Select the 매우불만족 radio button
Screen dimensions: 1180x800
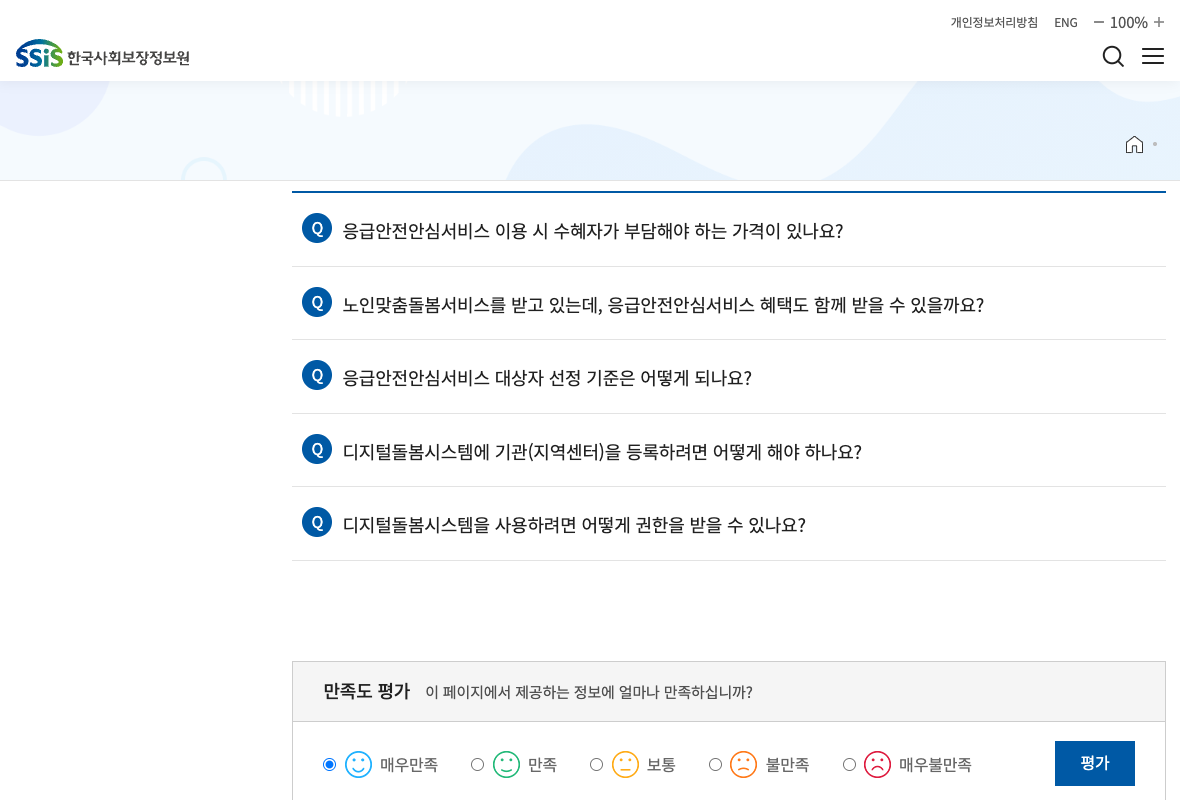coord(849,765)
